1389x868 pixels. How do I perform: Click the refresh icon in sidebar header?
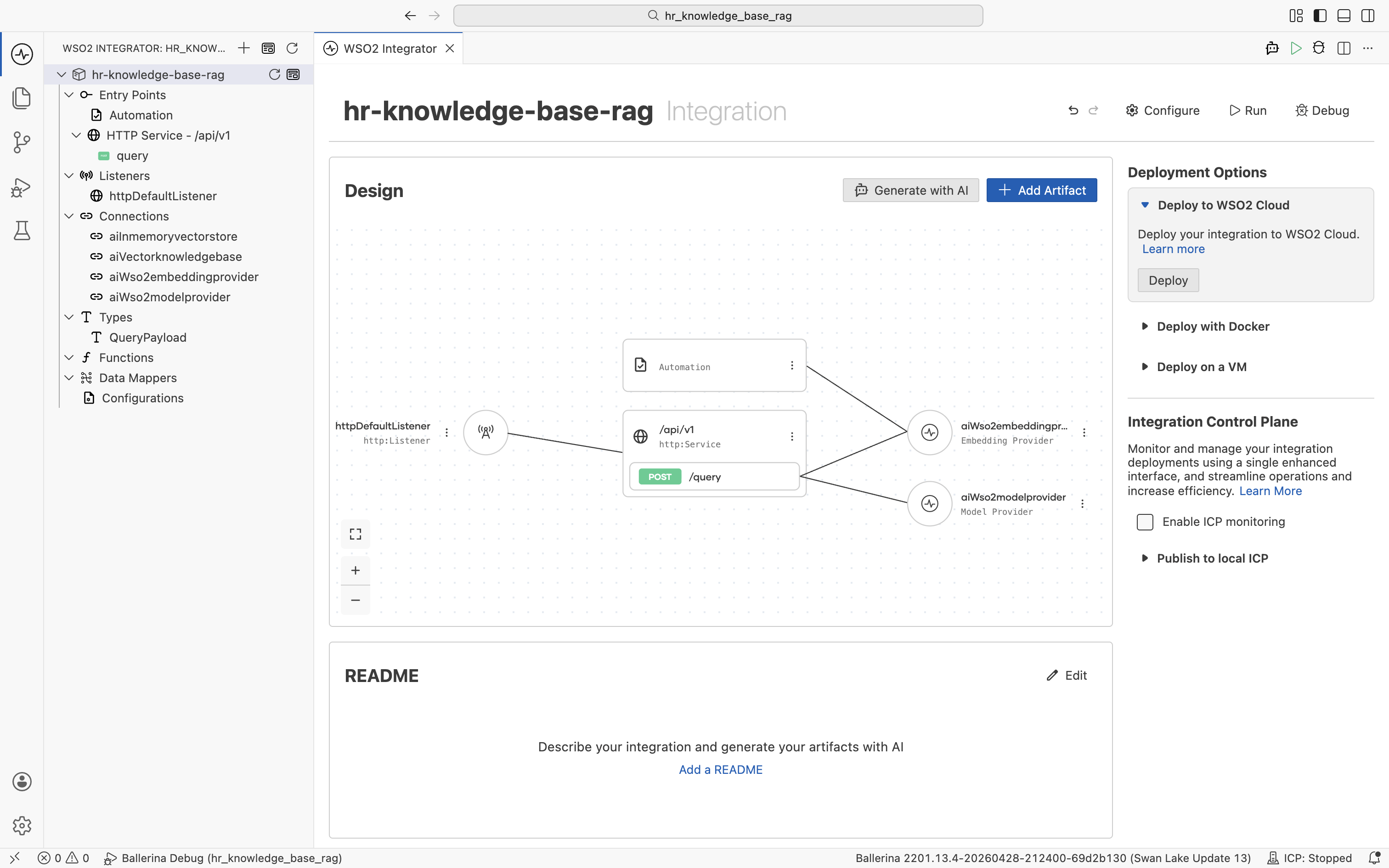click(x=292, y=48)
